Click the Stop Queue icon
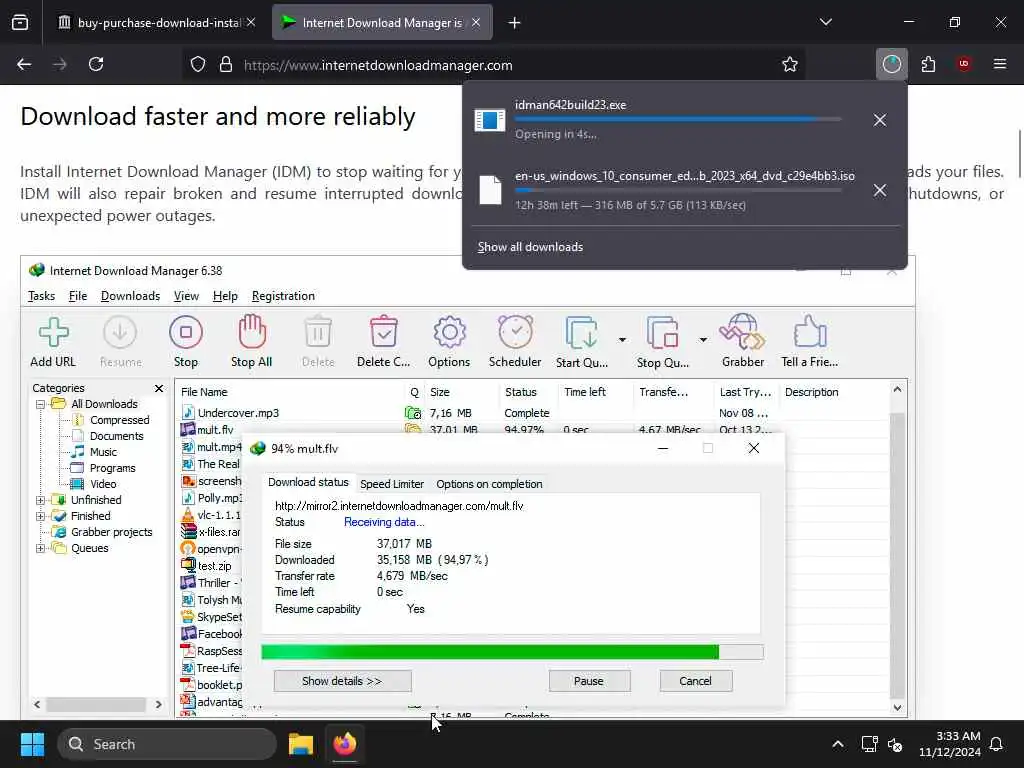The image size is (1024, 768). click(662, 333)
